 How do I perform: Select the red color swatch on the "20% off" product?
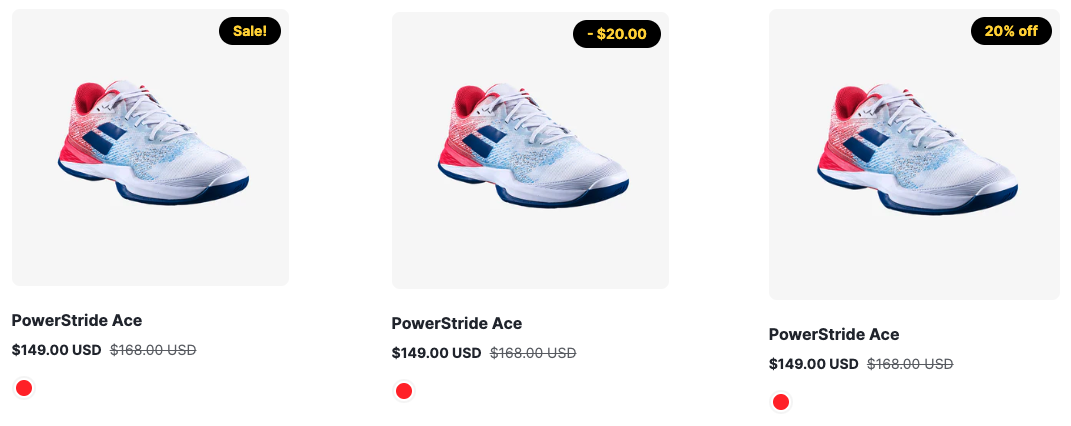click(781, 402)
